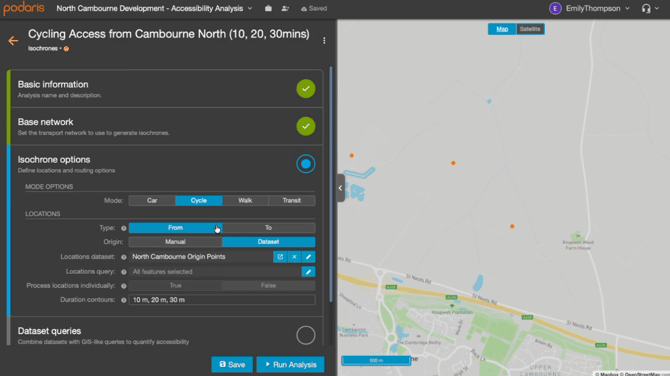Click the panel vertical scrollbar

[x=331, y=184]
